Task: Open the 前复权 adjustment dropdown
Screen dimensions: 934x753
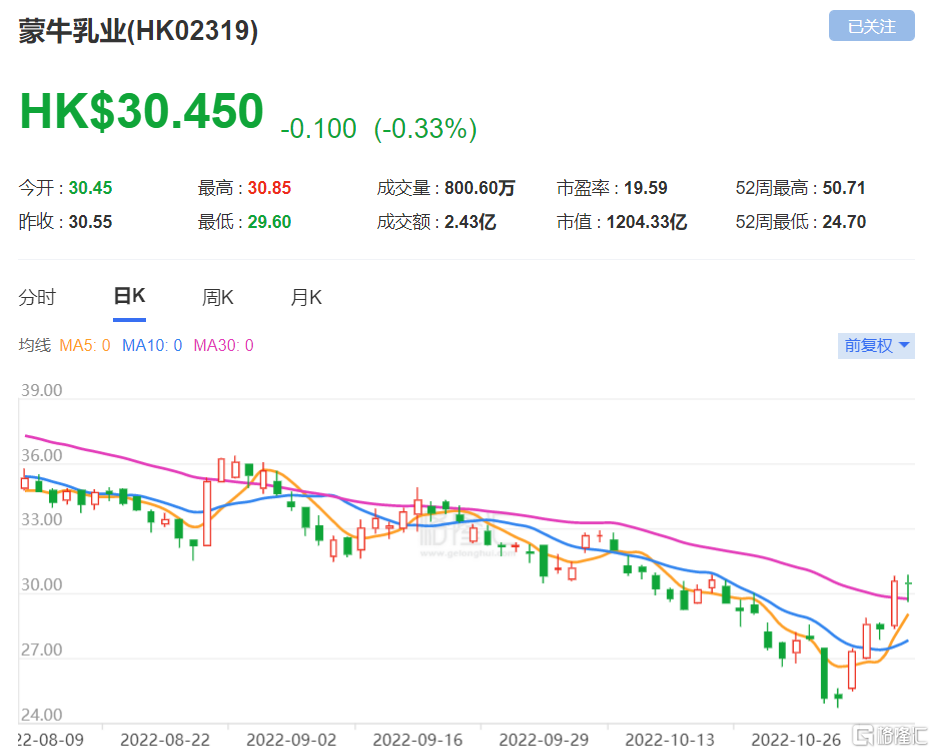Action: point(876,346)
